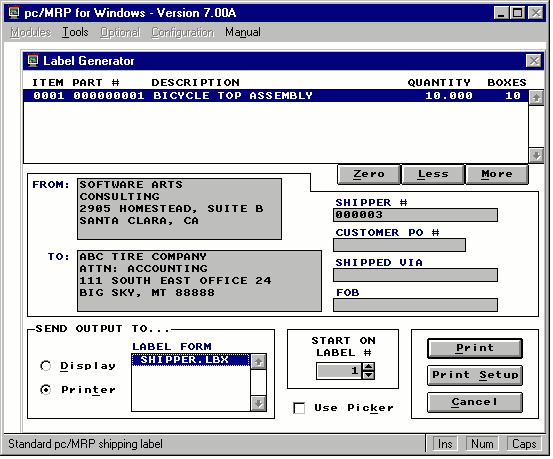This screenshot has width=553, height=459.
Task: Maximize the pc/MRP main window
Action: [x=517, y=13]
